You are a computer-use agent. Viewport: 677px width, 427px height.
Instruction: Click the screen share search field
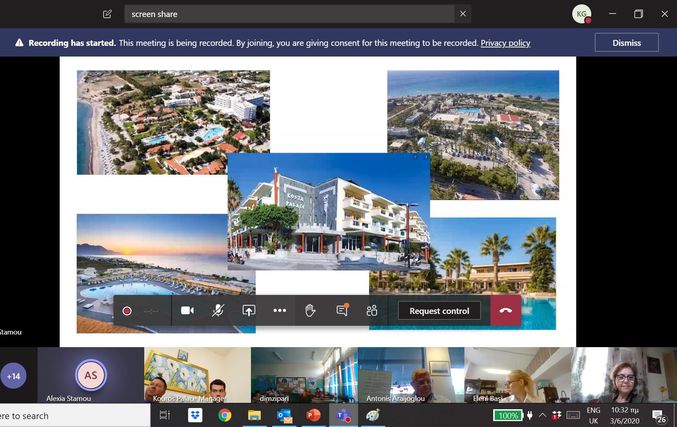[x=289, y=14]
